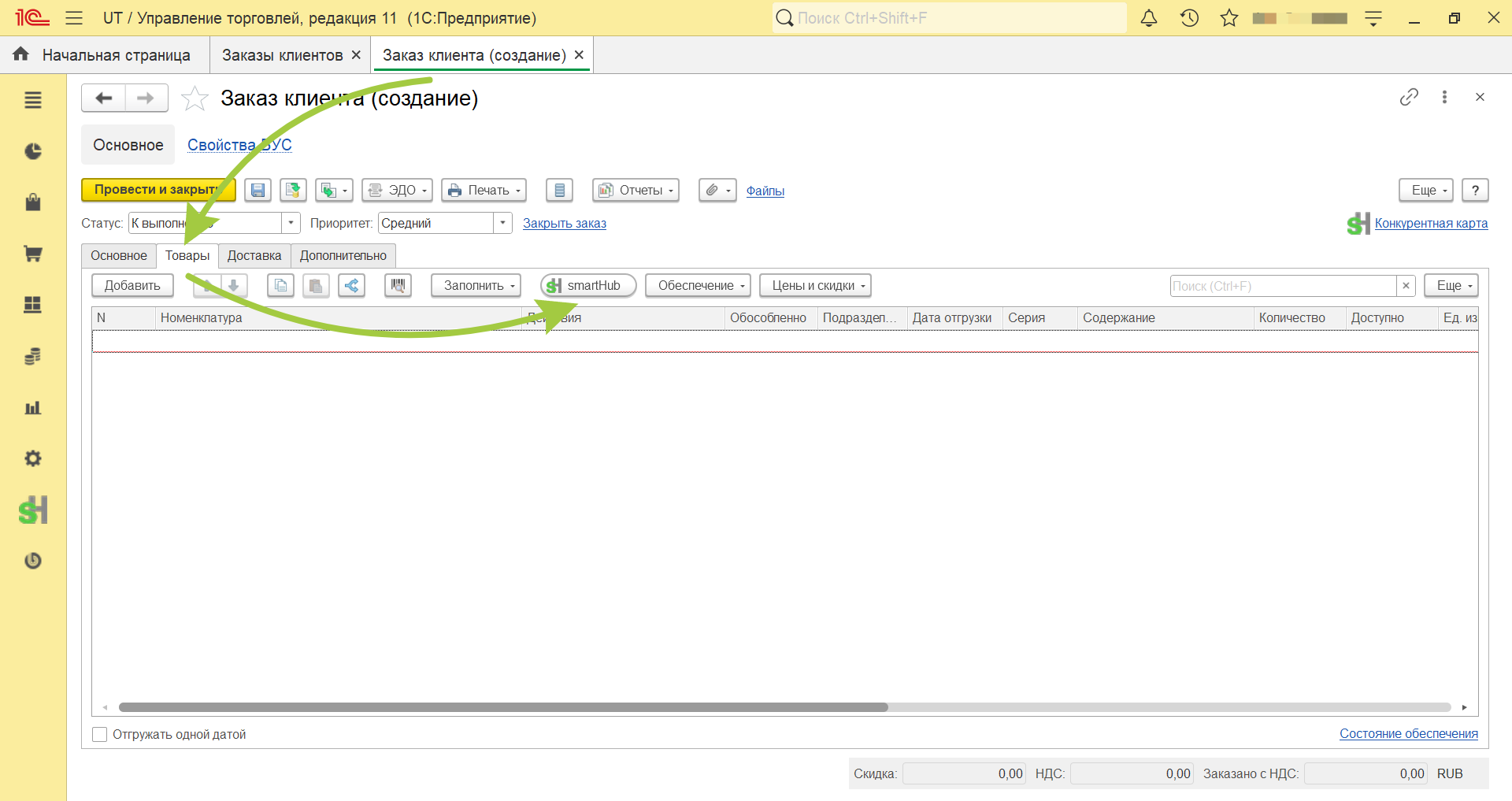Switch to the Доставка tab
1512x801 pixels.
pyautogui.click(x=254, y=255)
